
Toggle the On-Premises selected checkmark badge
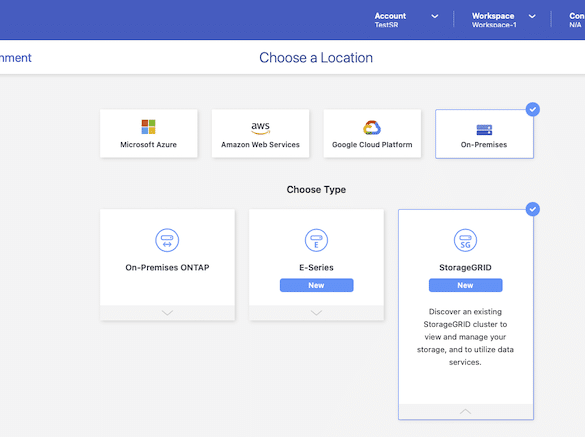coord(533,109)
